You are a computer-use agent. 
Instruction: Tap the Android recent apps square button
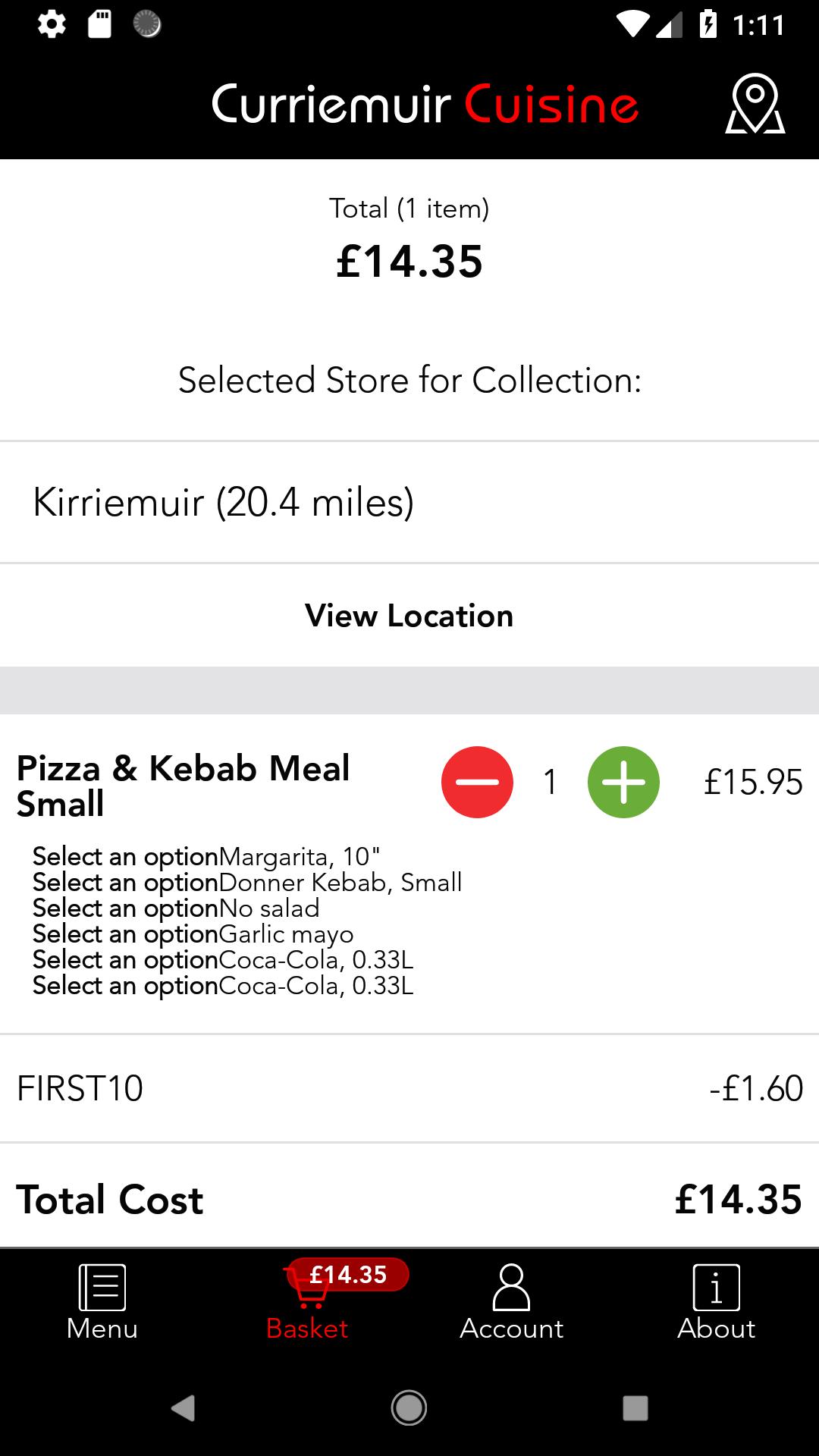click(x=635, y=1408)
